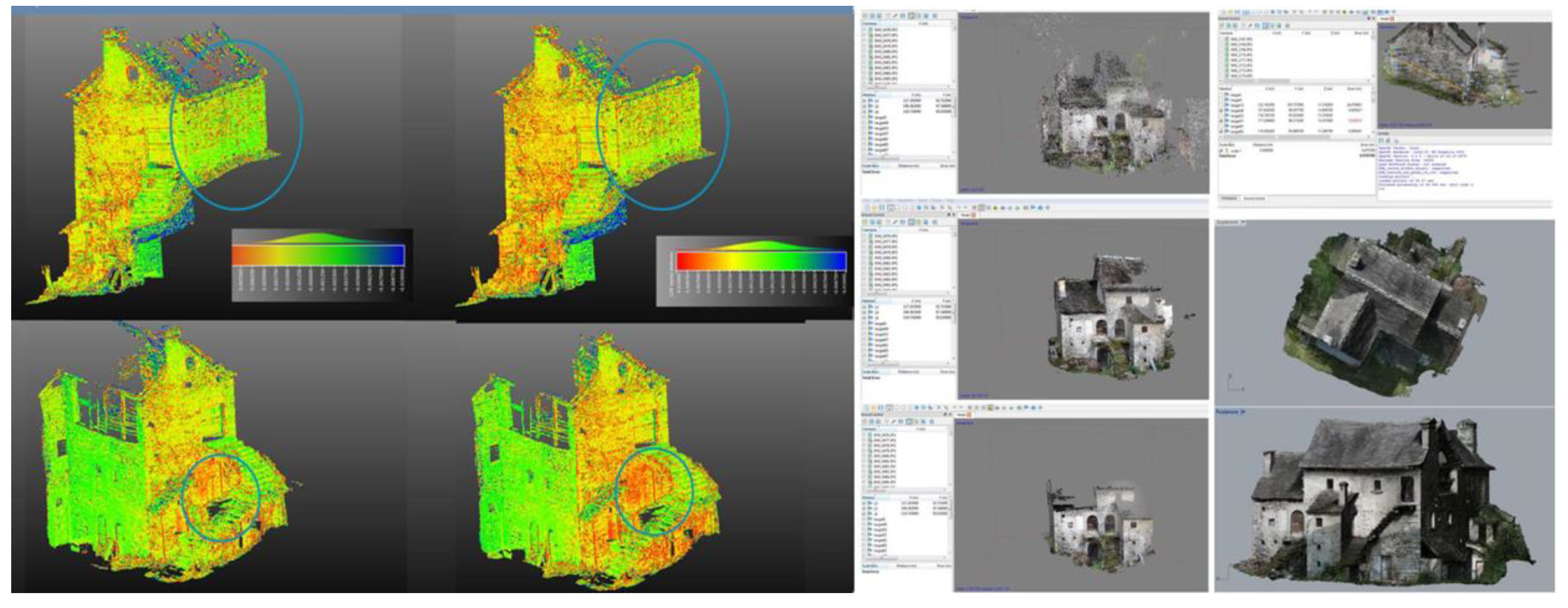
Task: Click the pencil edit icon in the Ground Control toolbar, Console window
Action: pos(1250,26)
